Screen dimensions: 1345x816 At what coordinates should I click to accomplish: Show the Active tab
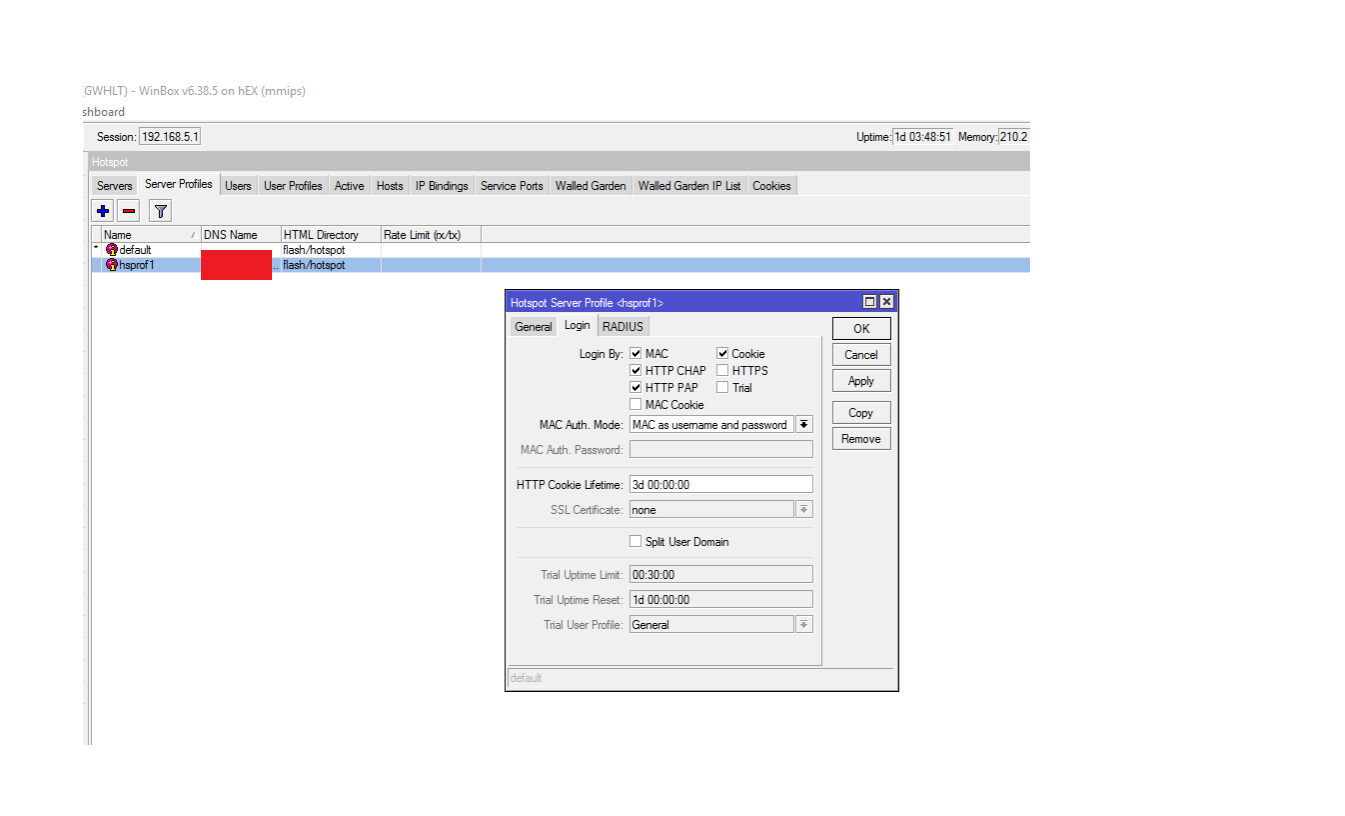349,186
